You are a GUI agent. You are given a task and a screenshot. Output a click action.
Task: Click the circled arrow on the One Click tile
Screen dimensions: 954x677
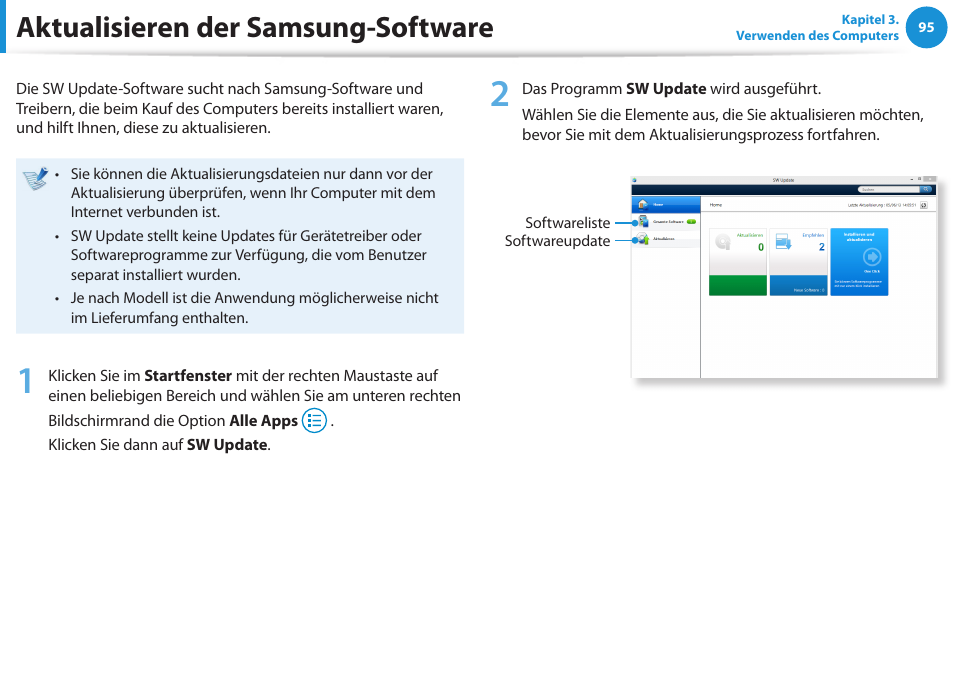(872, 257)
